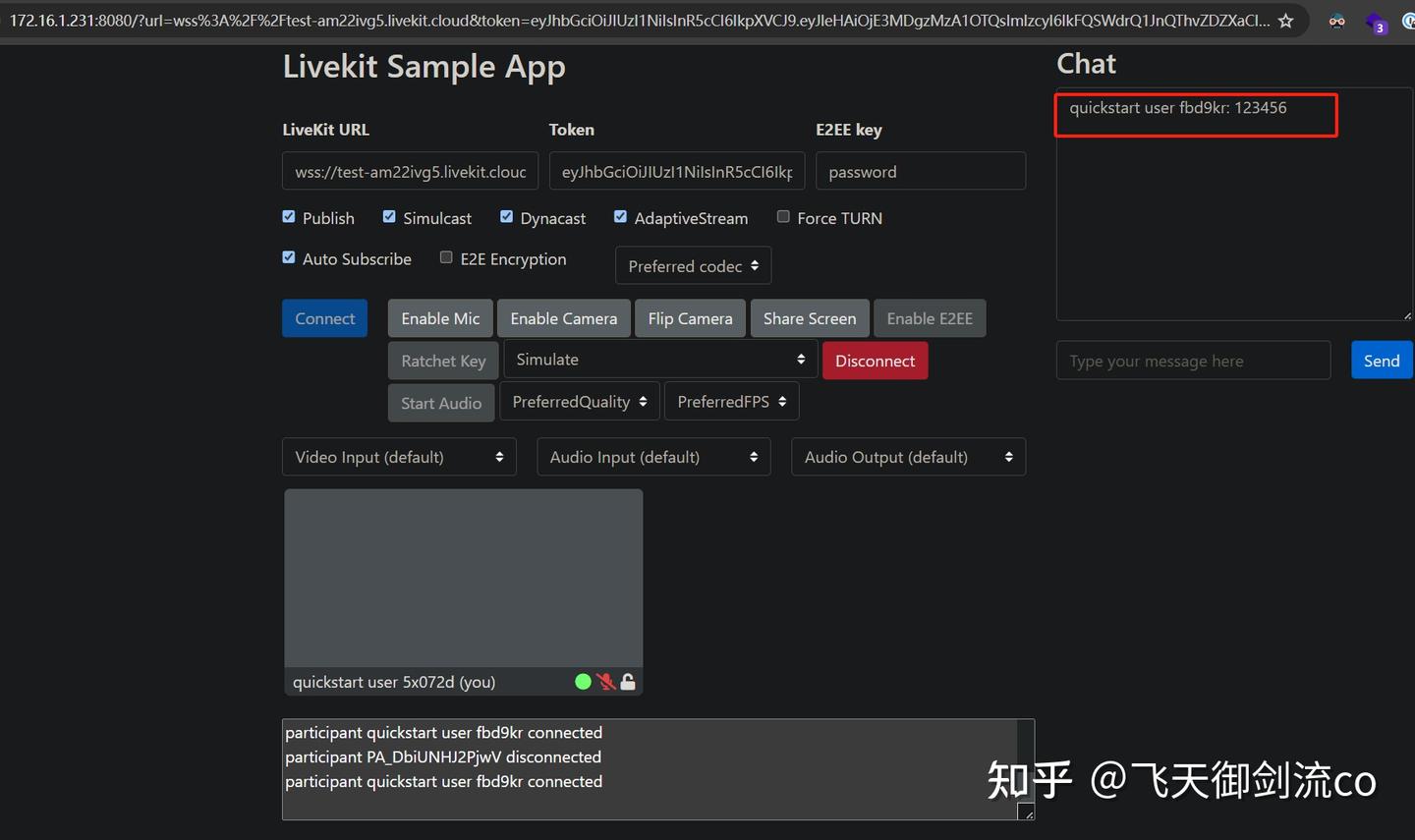Open the purple extension icon with badge 3
Viewport: 1415px width, 840px height.
[1376, 24]
